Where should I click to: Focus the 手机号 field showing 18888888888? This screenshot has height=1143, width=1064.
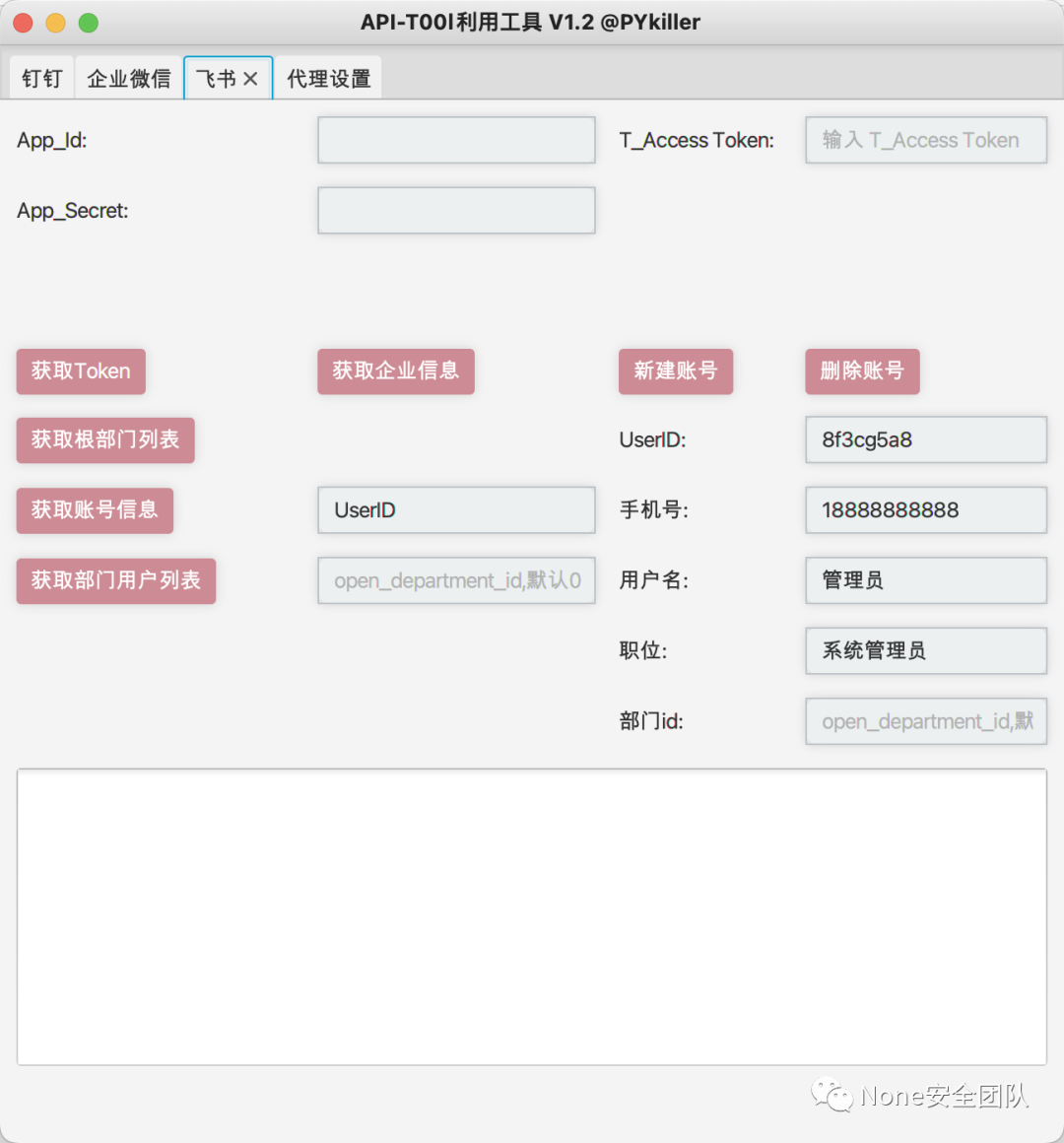(926, 510)
